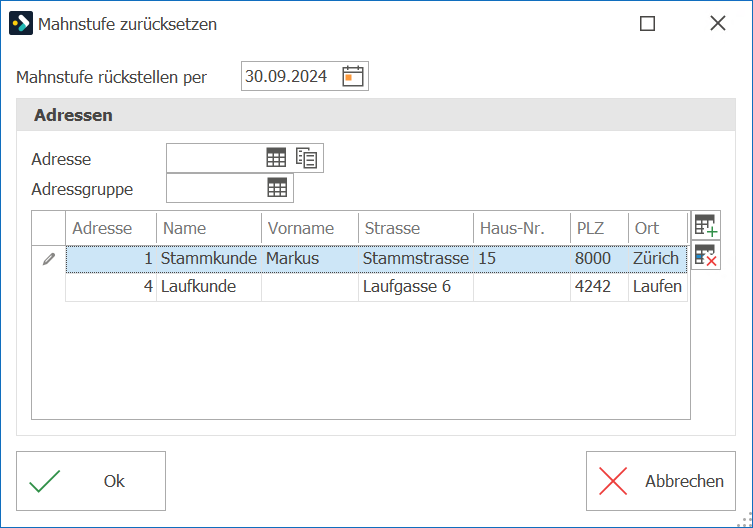
Task: Sort by the Vorname column header
Action: [310, 228]
